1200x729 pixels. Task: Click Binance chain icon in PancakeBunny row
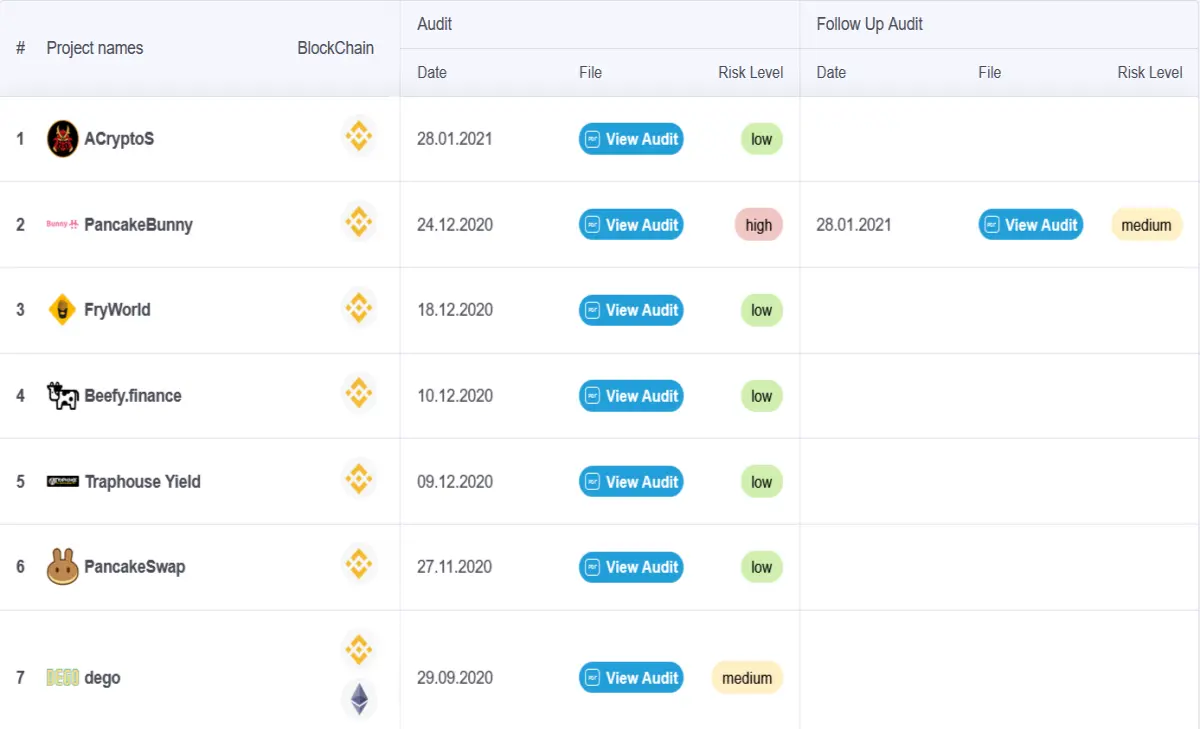[x=358, y=221]
